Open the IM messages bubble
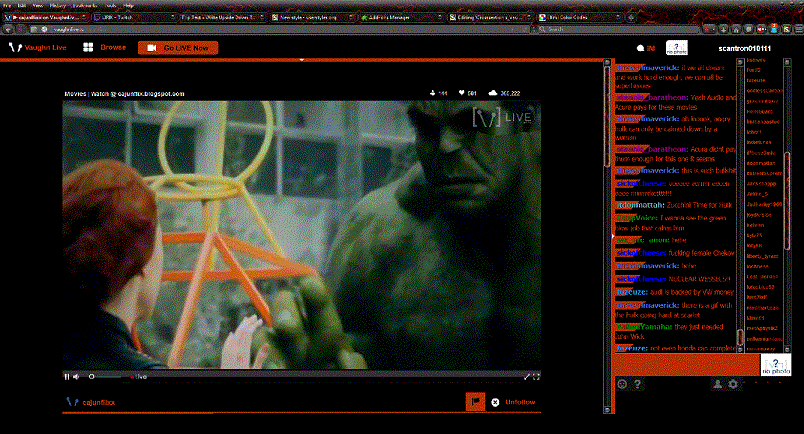The height and width of the screenshot is (434, 804). 646,48
